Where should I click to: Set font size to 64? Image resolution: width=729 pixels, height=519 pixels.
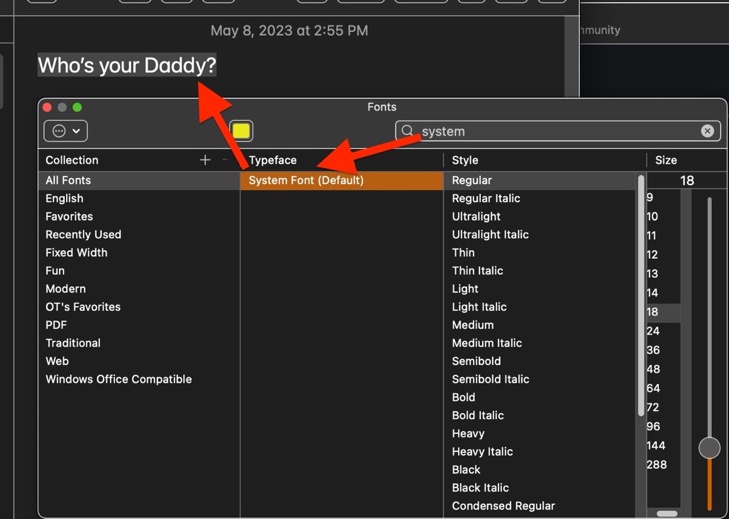(x=663, y=388)
